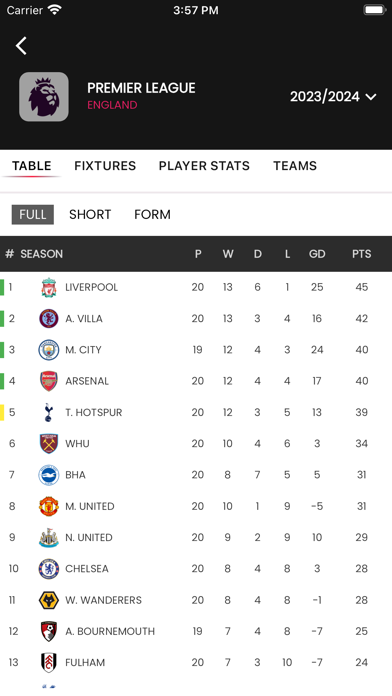This screenshot has width=392, height=696.
Task: Select the Wolves crest icon
Action: coord(48,600)
